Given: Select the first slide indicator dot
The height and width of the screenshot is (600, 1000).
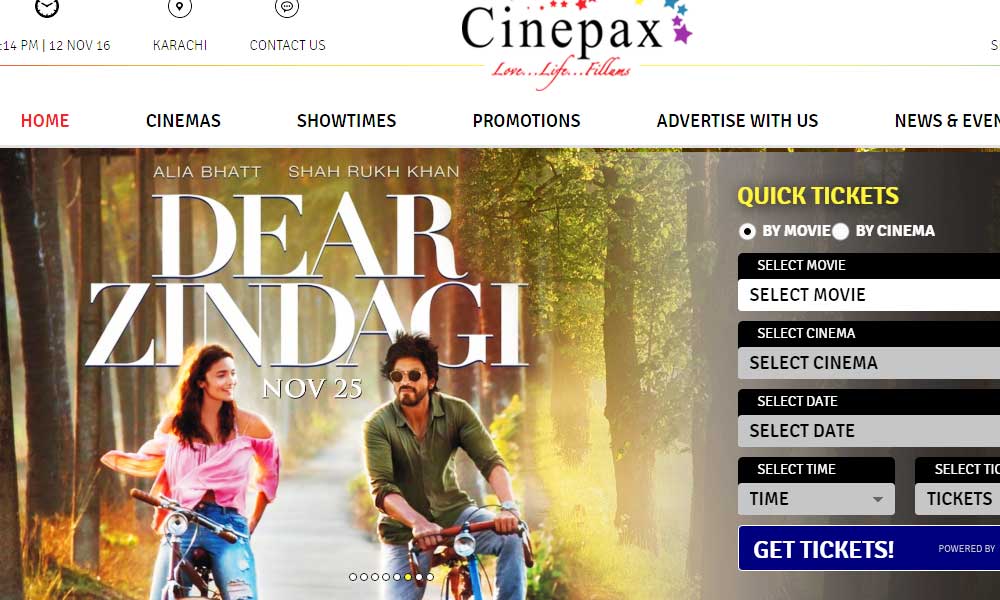Looking at the screenshot, I should coord(353,576).
